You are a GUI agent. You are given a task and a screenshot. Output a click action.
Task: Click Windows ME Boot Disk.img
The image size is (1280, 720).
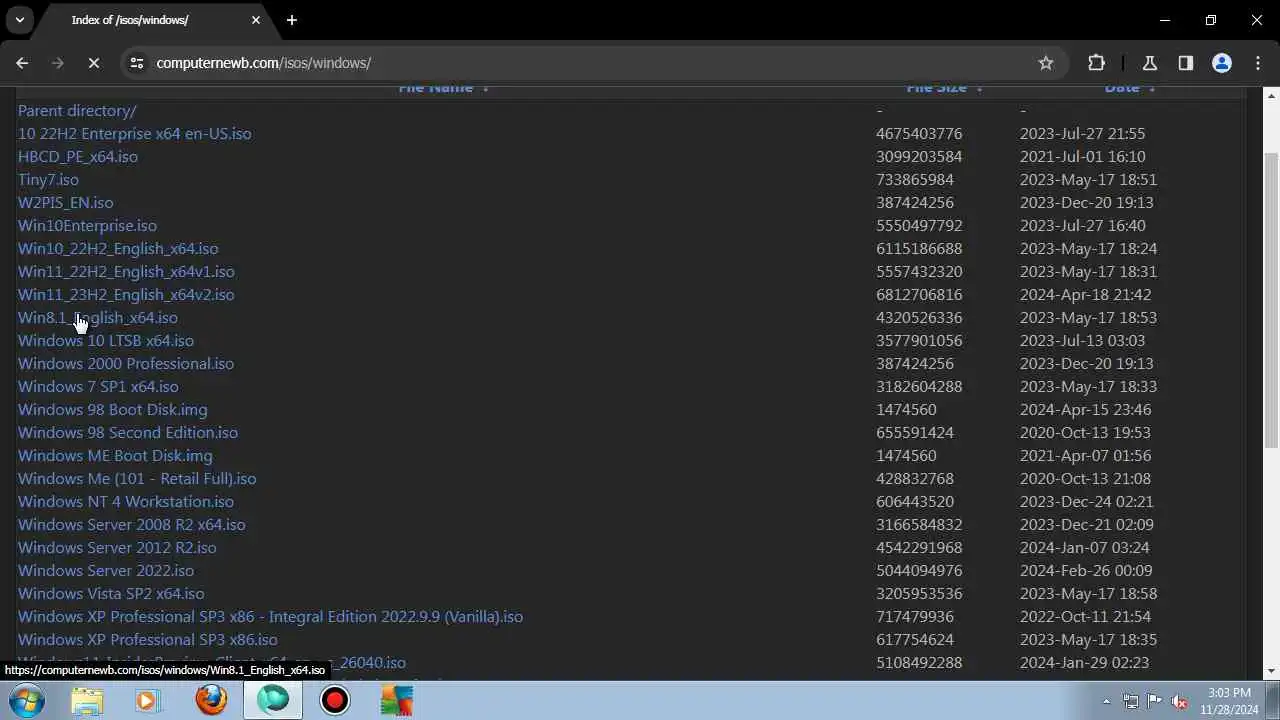click(x=115, y=455)
